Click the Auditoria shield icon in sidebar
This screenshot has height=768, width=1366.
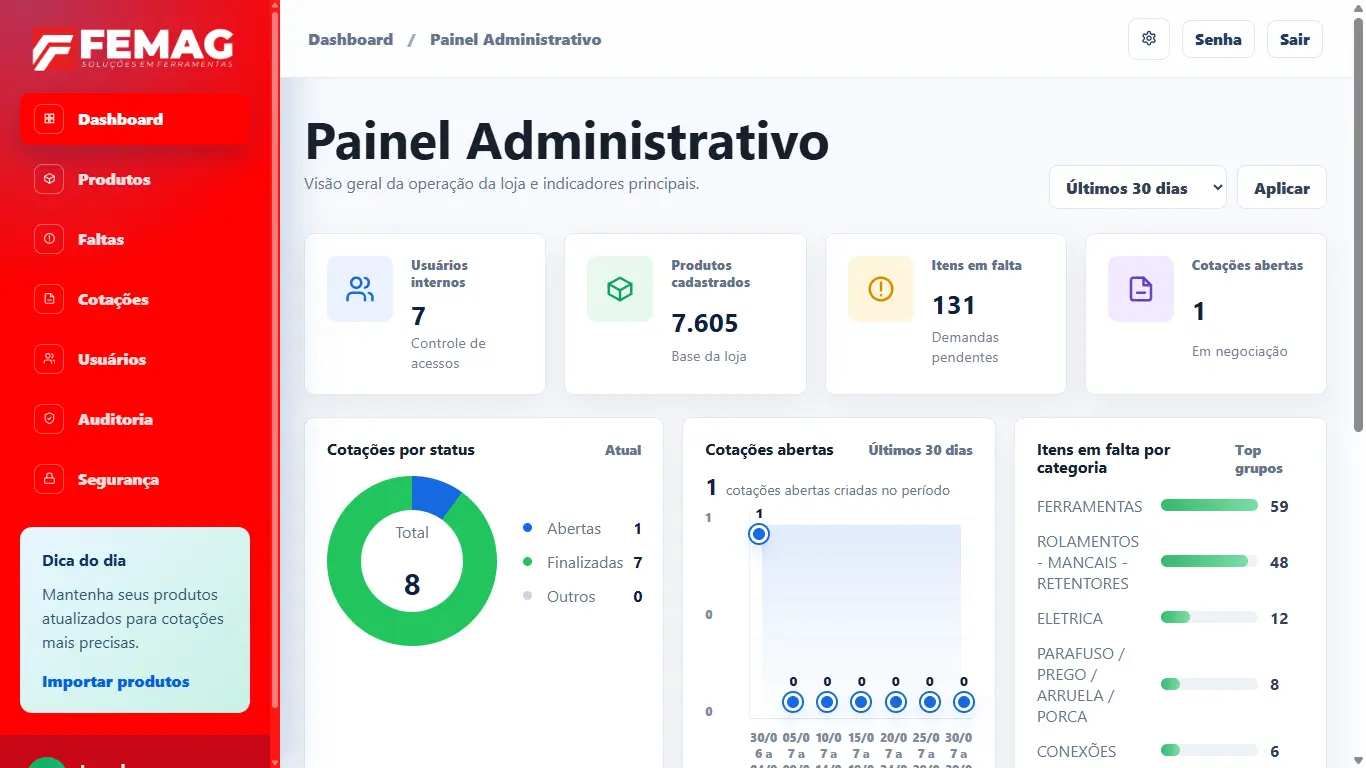coord(49,419)
